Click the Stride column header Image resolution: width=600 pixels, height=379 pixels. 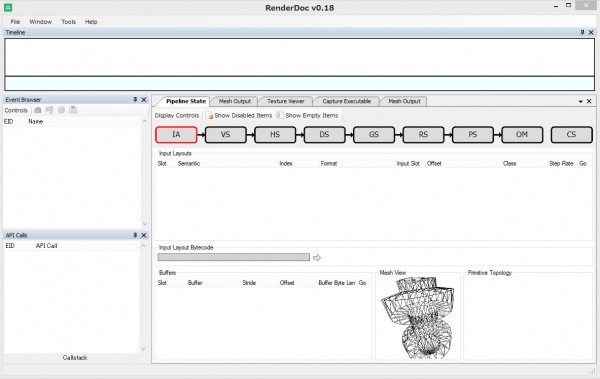tap(249, 283)
